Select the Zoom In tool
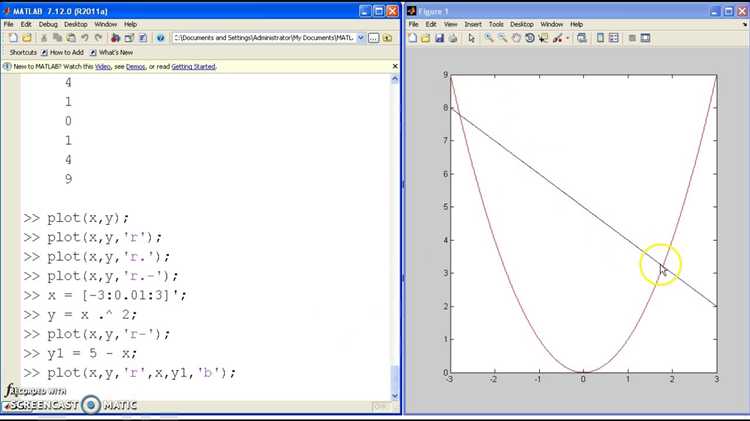 pyautogui.click(x=489, y=38)
